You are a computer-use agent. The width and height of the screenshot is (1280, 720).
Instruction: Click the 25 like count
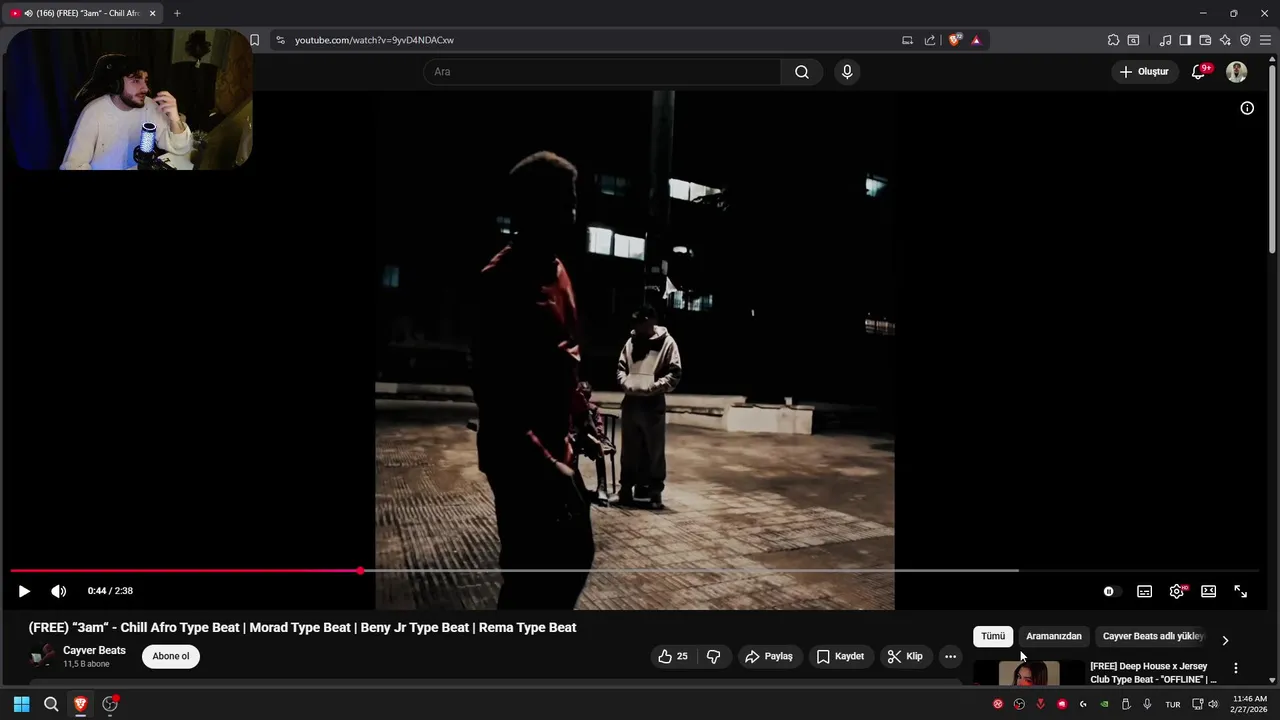point(682,656)
